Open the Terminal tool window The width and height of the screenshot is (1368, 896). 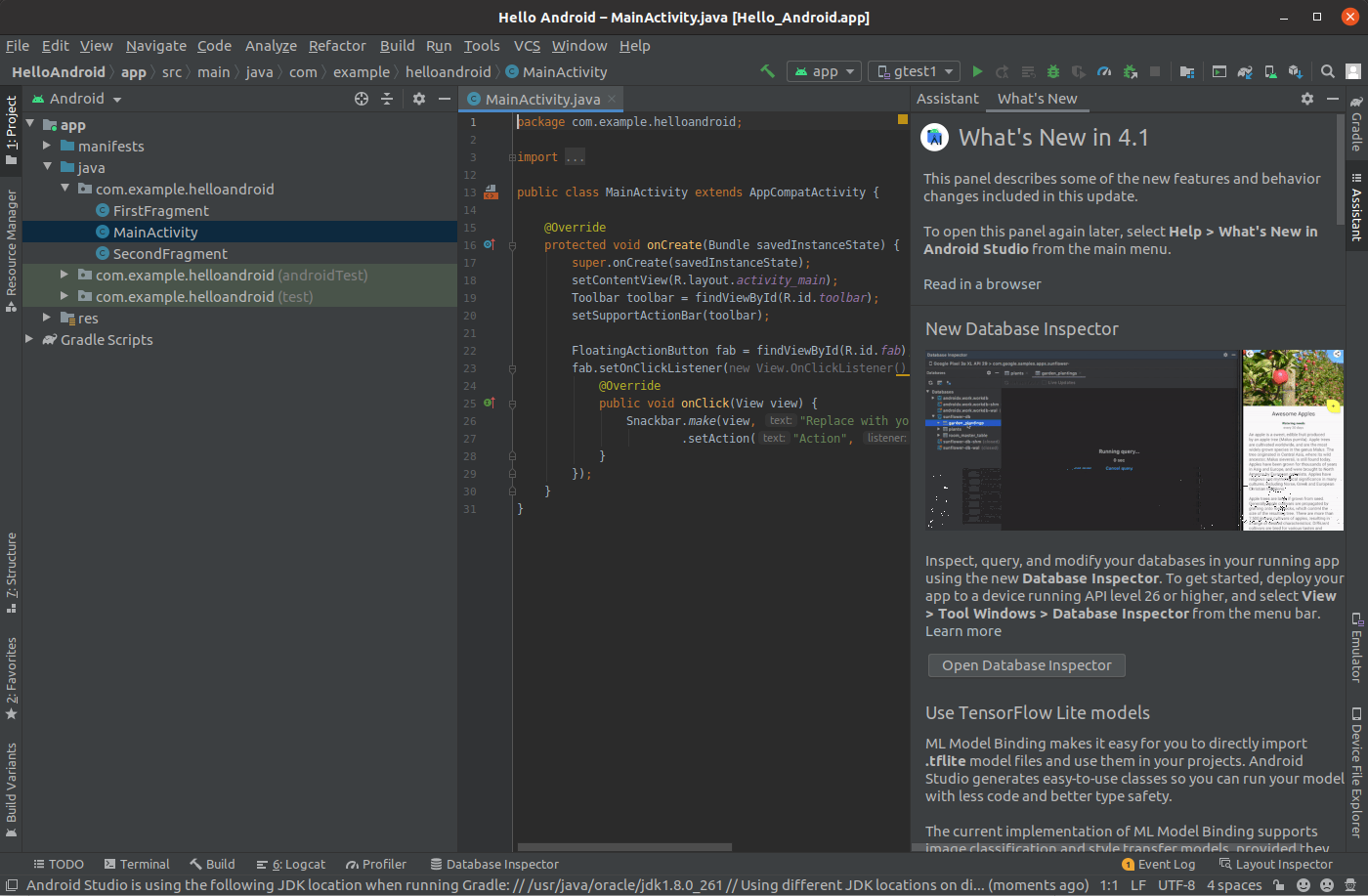tap(137, 864)
